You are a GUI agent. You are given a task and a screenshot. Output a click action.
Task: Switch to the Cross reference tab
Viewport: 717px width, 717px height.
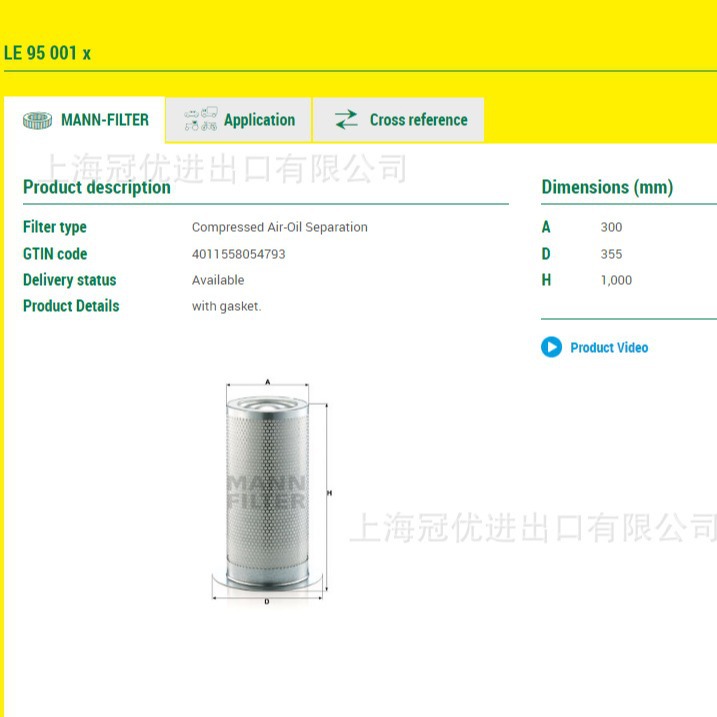point(398,120)
